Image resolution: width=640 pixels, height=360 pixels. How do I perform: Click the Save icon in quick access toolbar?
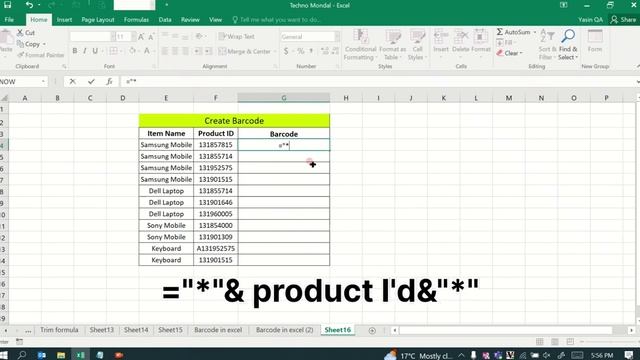(7, 5)
